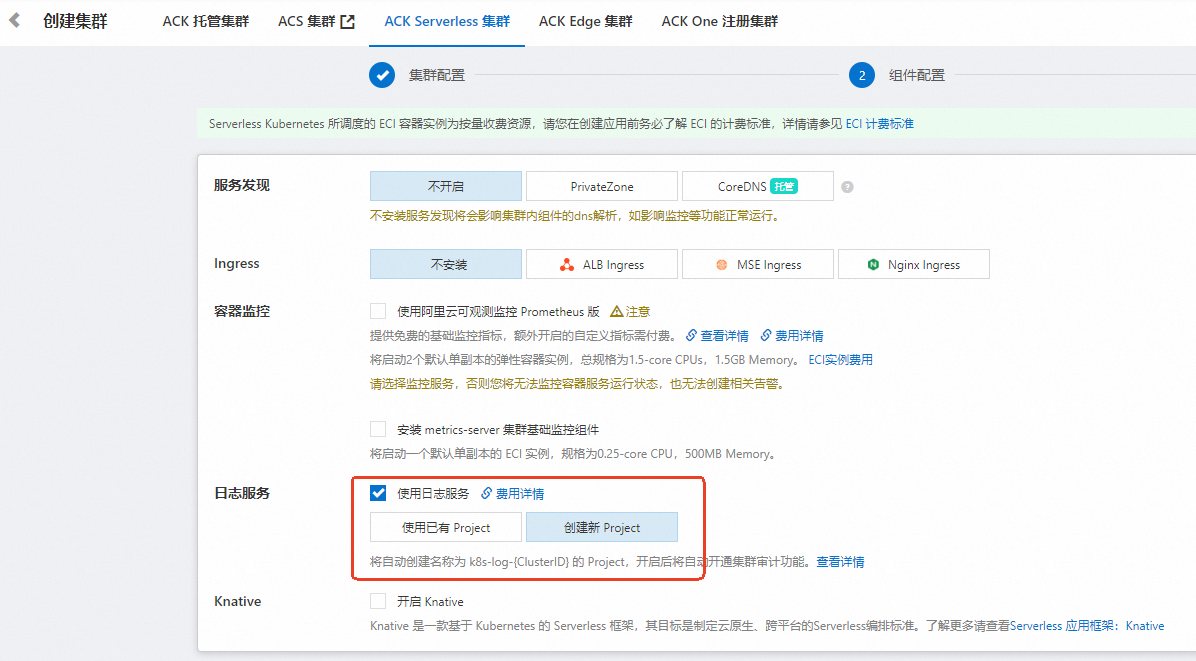
Task: Open the ECI实例费用 link
Action: [841, 360]
